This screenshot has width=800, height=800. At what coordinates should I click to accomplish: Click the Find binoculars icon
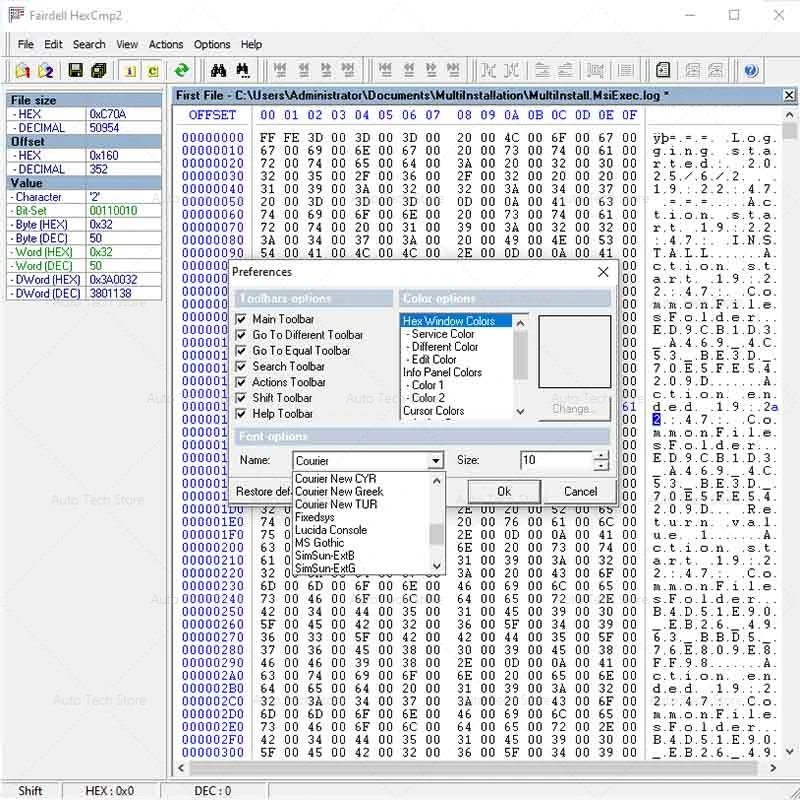tap(218, 70)
